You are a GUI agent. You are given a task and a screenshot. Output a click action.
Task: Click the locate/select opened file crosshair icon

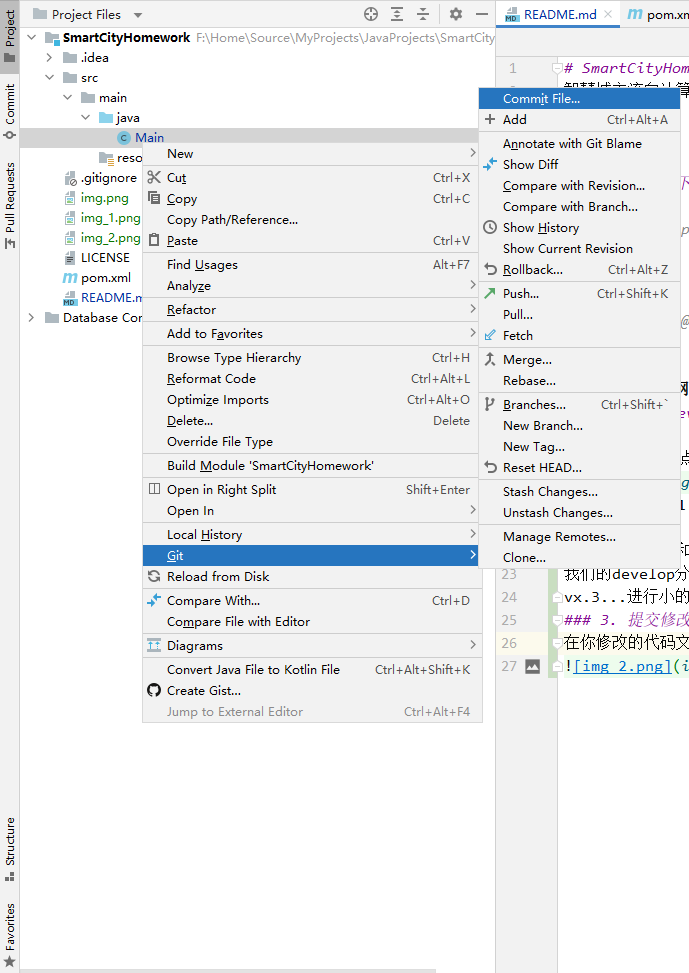(x=371, y=14)
